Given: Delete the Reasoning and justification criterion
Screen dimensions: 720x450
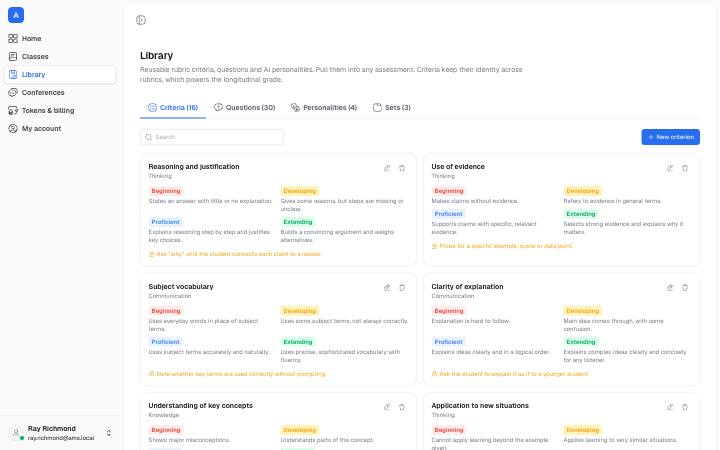Looking at the screenshot, I should point(402,168).
